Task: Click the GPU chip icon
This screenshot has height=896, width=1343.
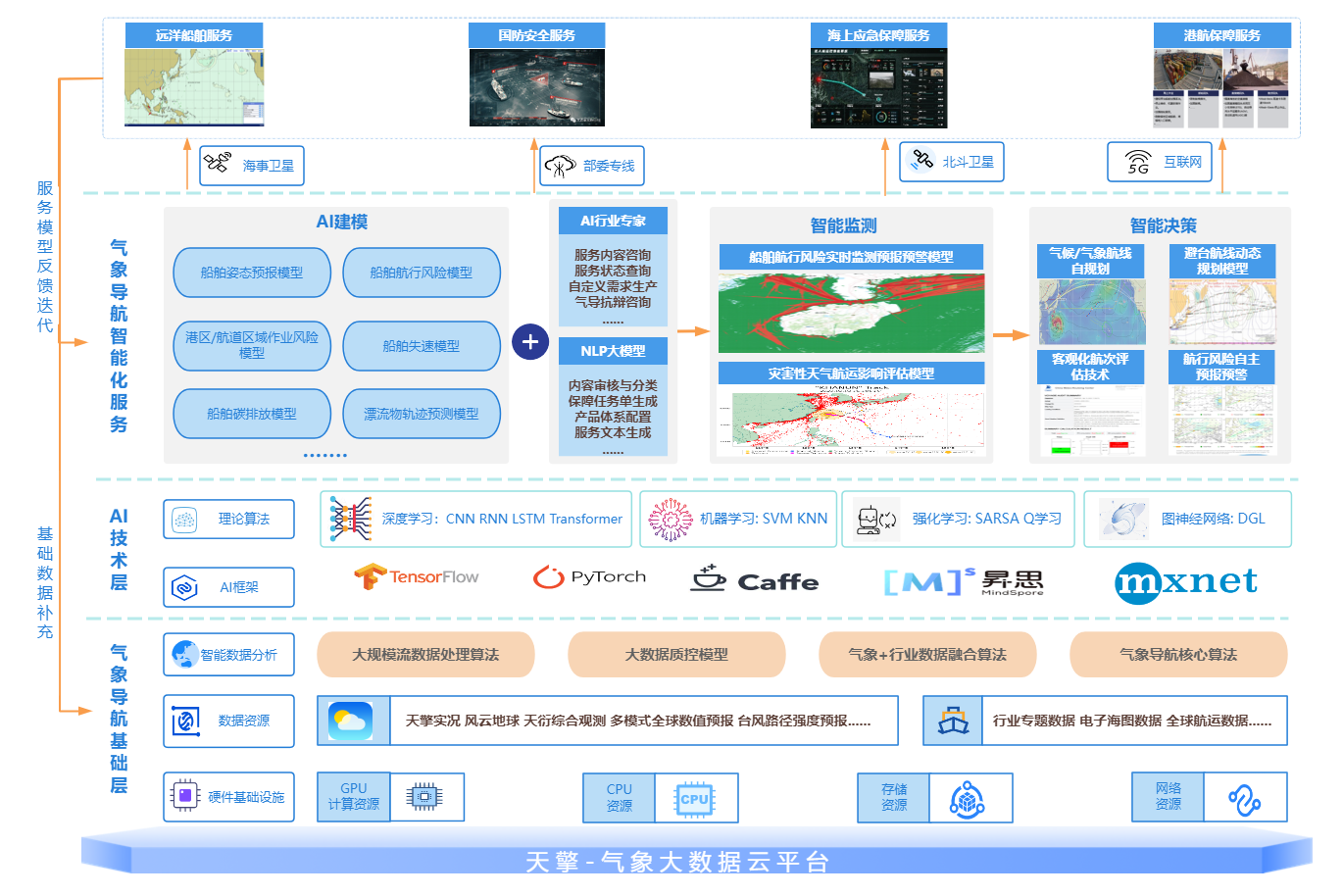Action: [425, 797]
